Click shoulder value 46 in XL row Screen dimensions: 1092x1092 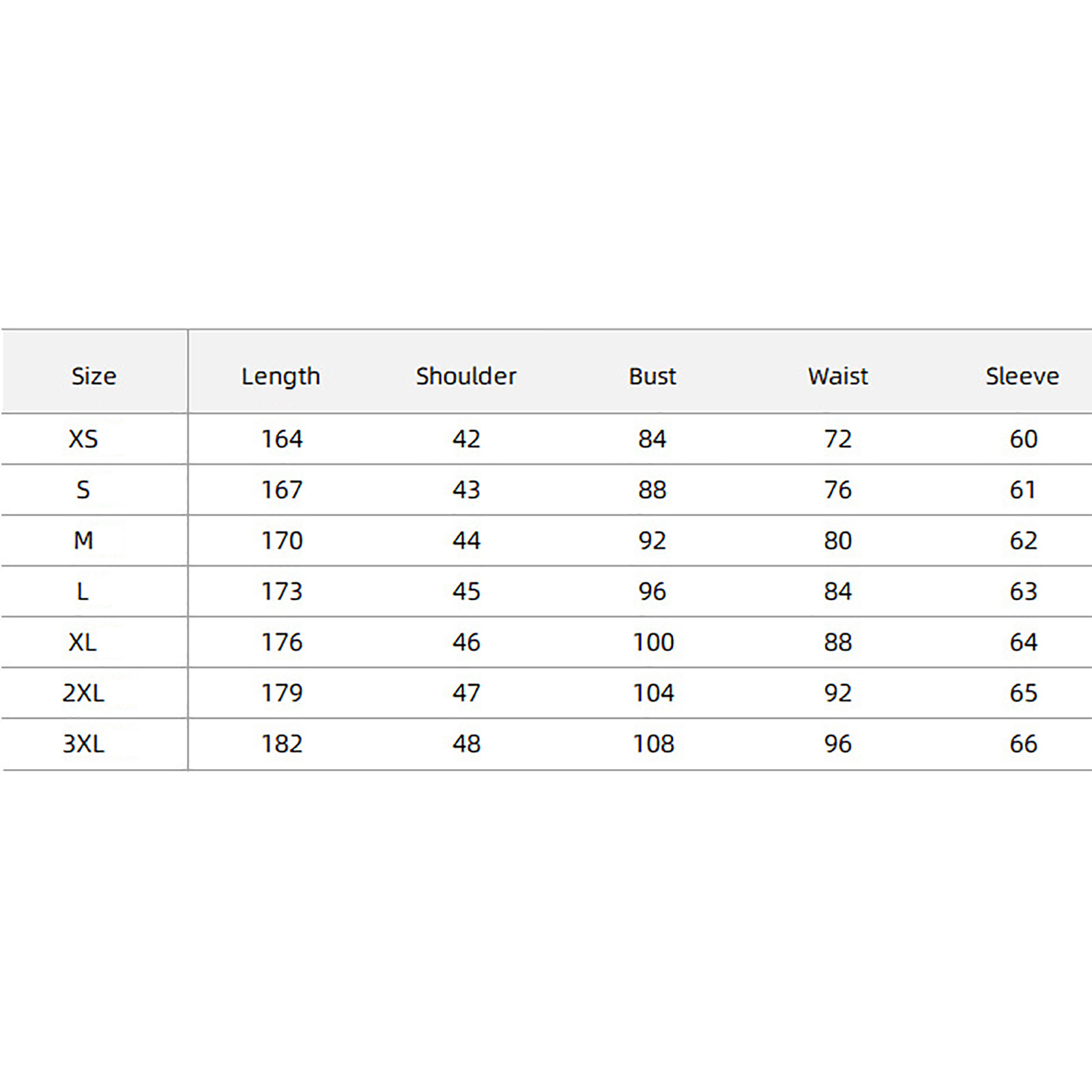click(x=466, y=642)
